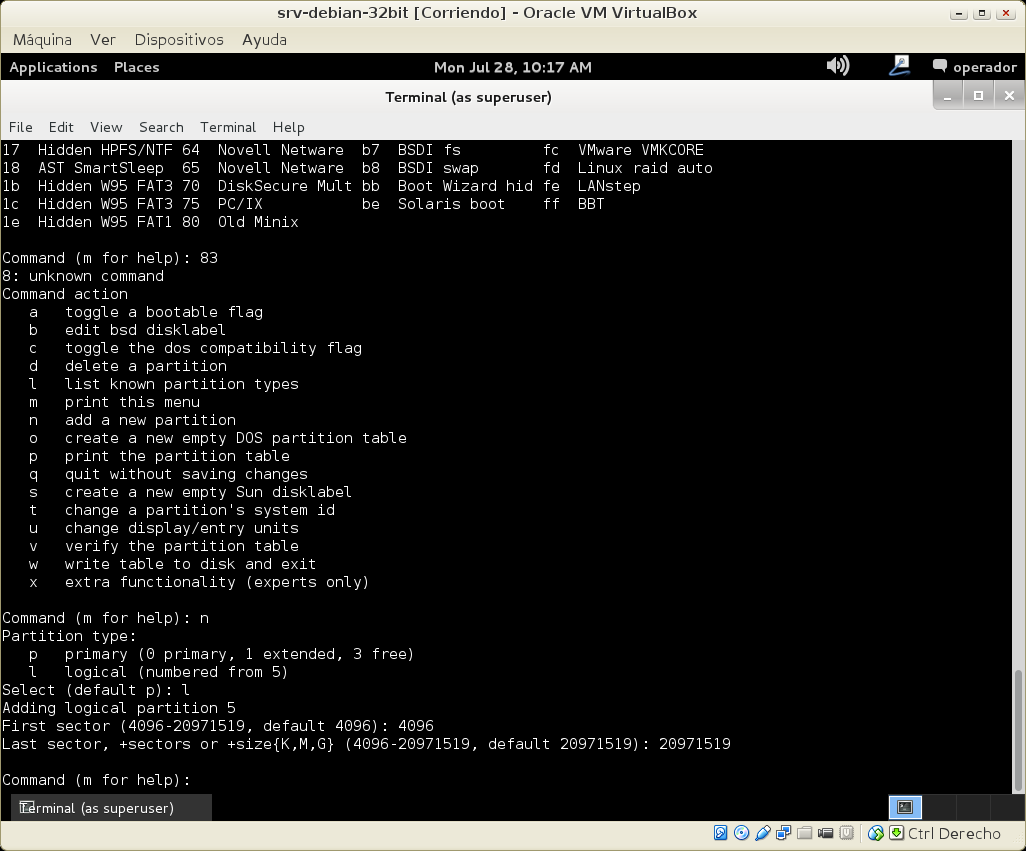Open the Máquina menu

click(x=42, y=40)
